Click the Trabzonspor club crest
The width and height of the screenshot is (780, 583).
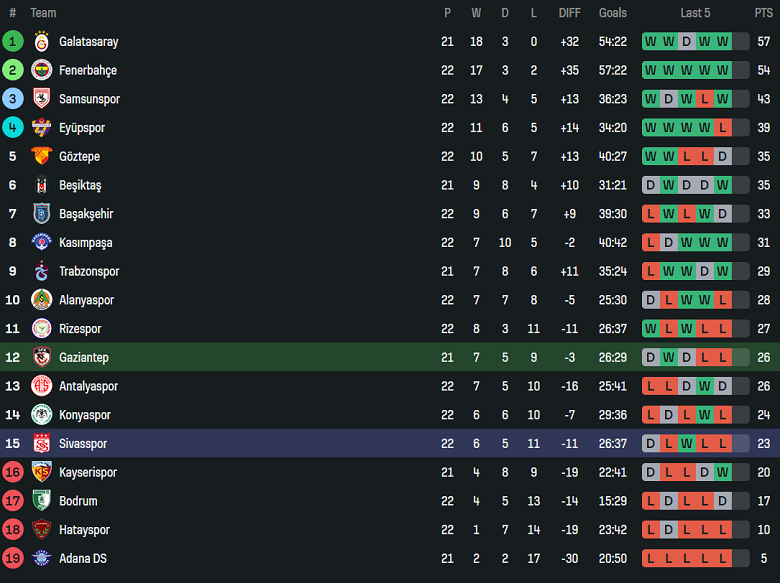pos(41,271)
